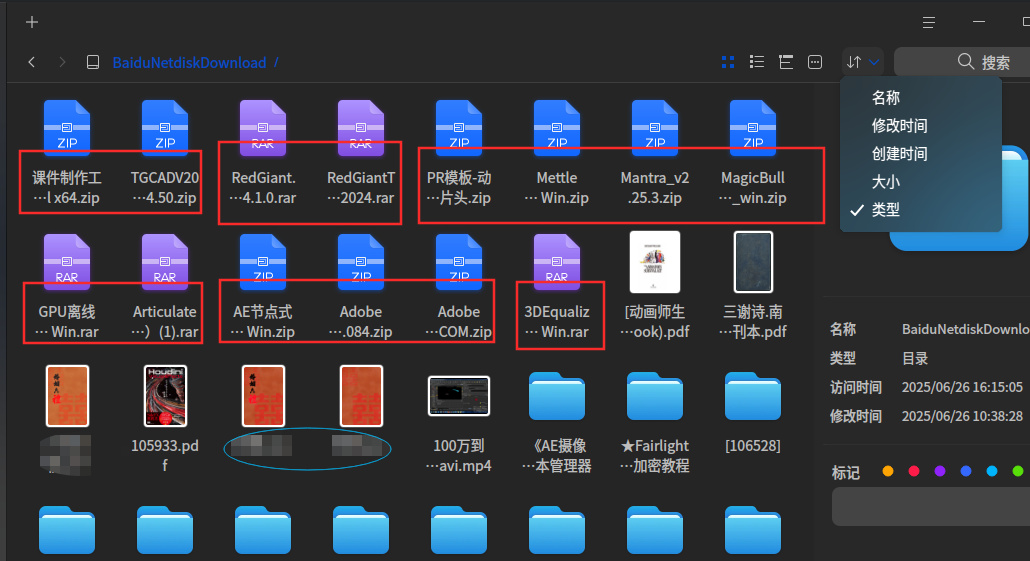Sort files by 修改时间
Image resolution: width=1030 pixels, height=561 pixels.
point(920,125)
